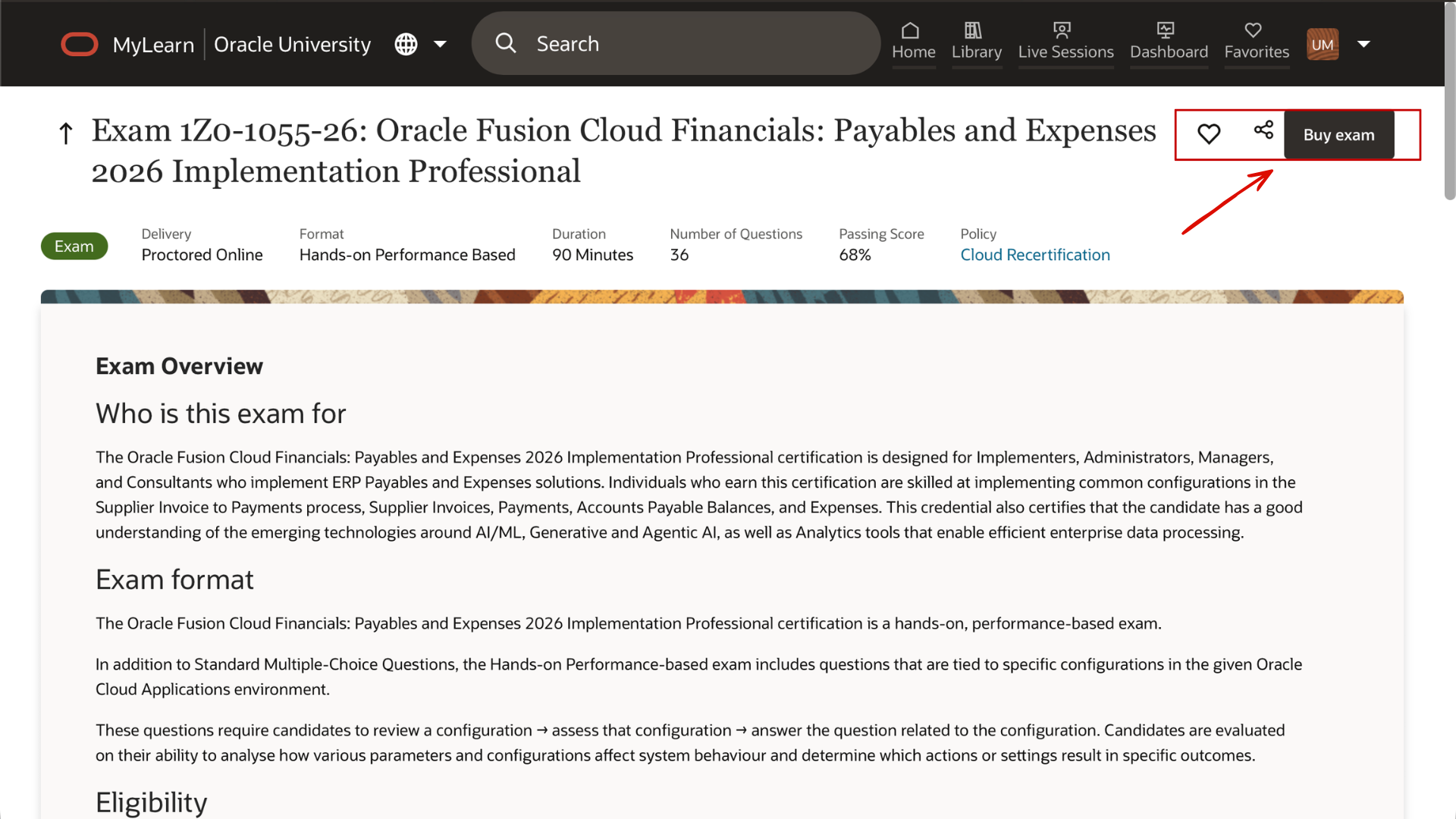Select MyLearn in the top bar
This screenshot has height=819, width=1456.
(x=155, y=44)
